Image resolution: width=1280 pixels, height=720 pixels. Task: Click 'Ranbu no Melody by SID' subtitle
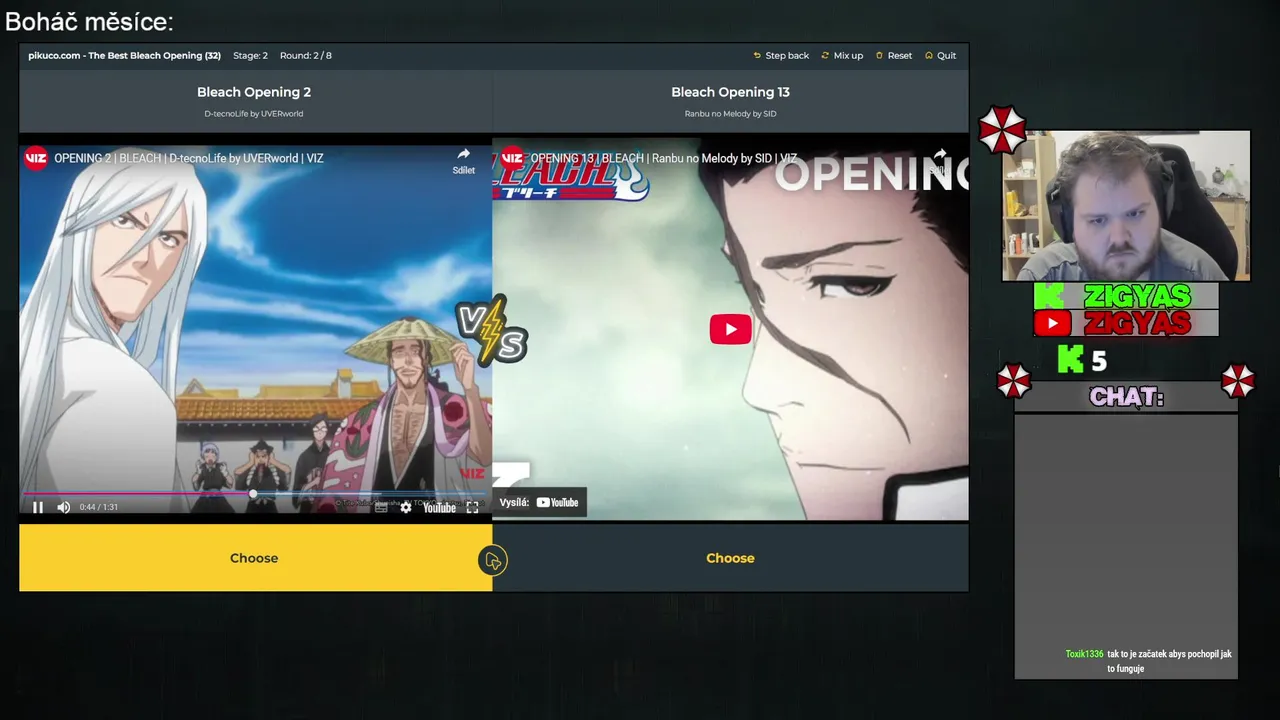tap(730, 114)
